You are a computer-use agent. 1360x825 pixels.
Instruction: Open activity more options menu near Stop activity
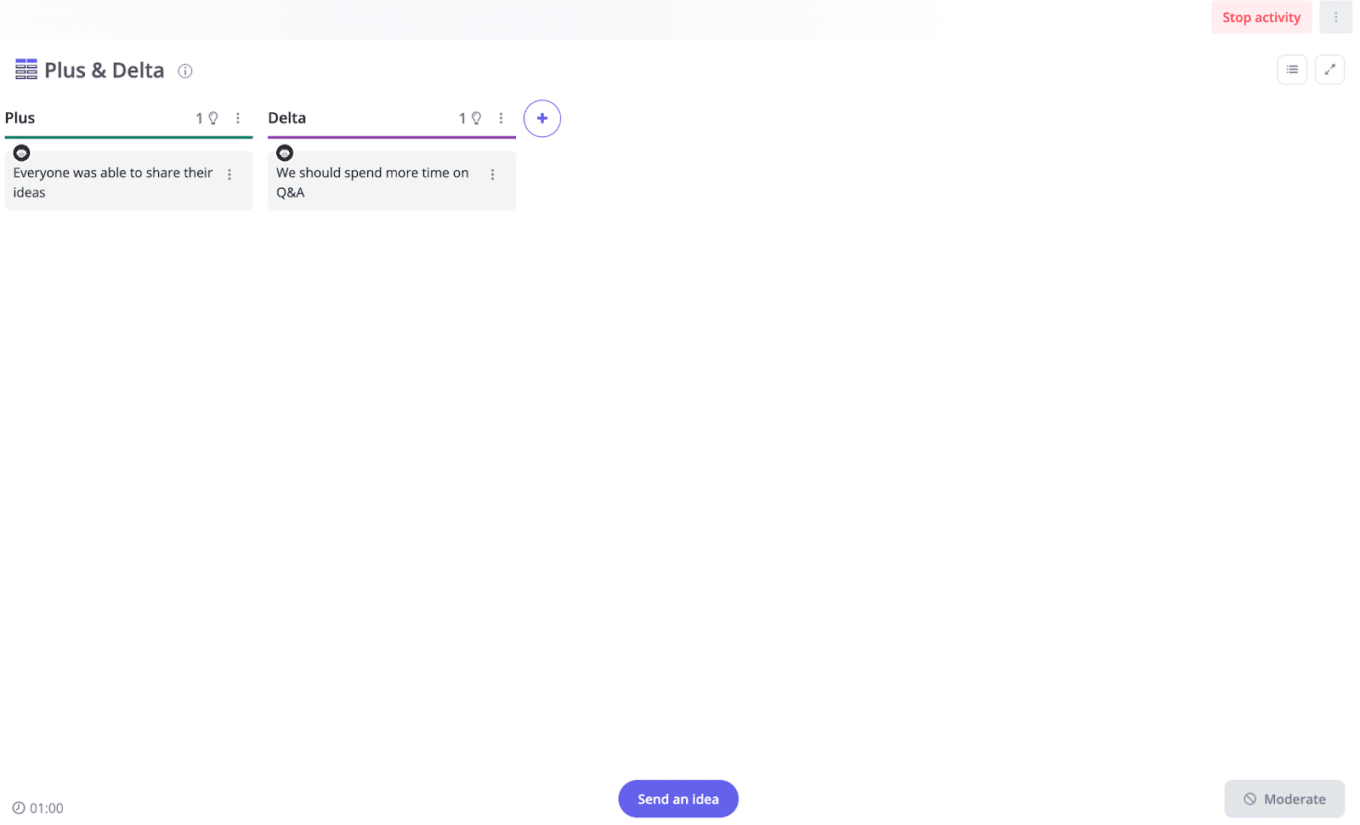click(1336, 17)
